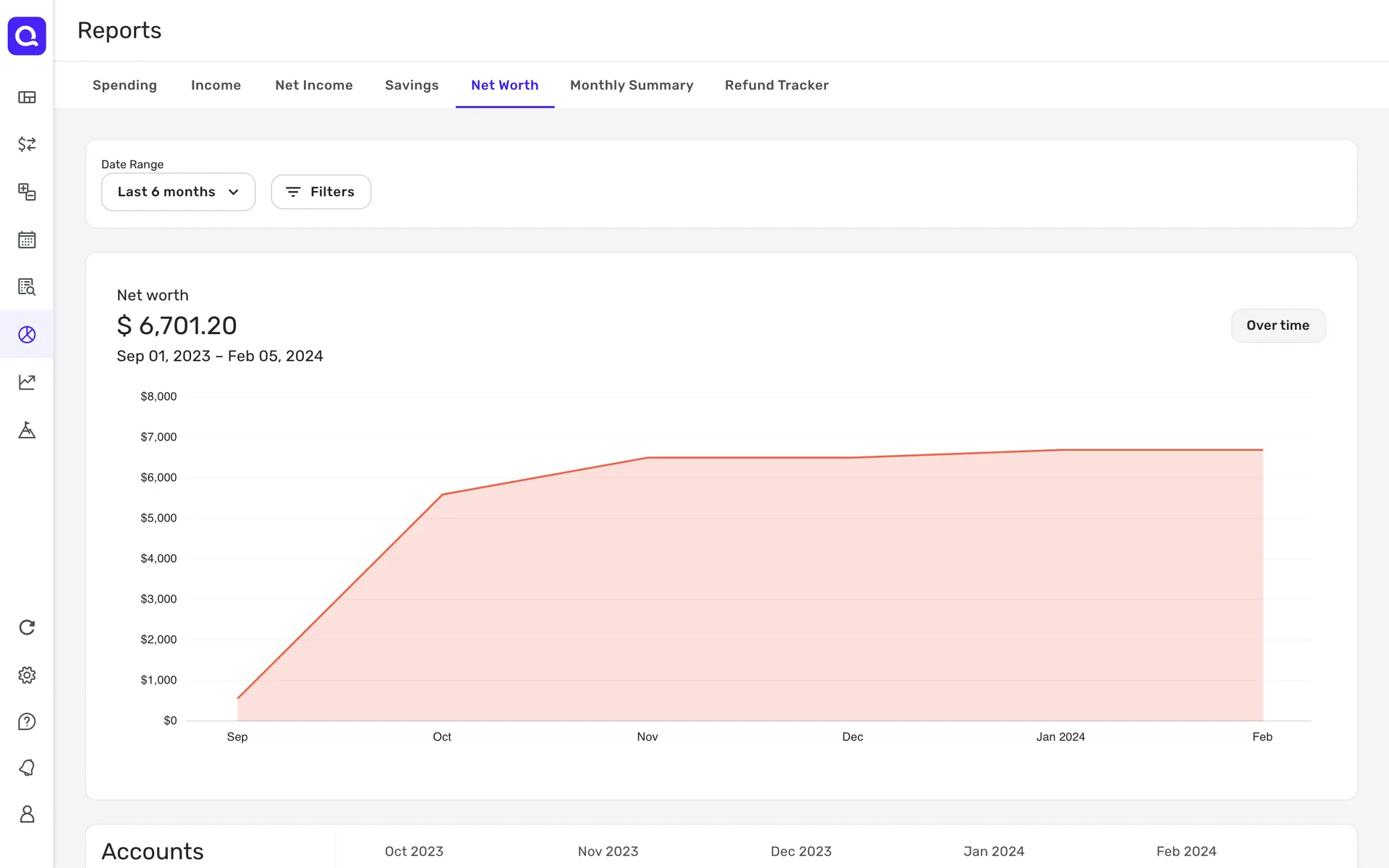
Task: Open the Over time view selector
Action: coord(1278,325)
